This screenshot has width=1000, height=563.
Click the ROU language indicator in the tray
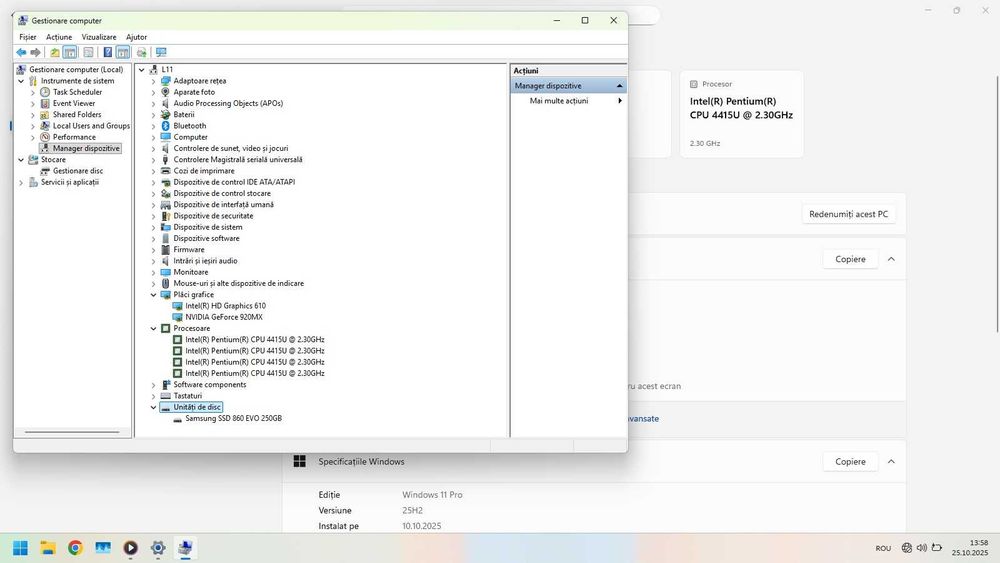(x=883, y=548)
